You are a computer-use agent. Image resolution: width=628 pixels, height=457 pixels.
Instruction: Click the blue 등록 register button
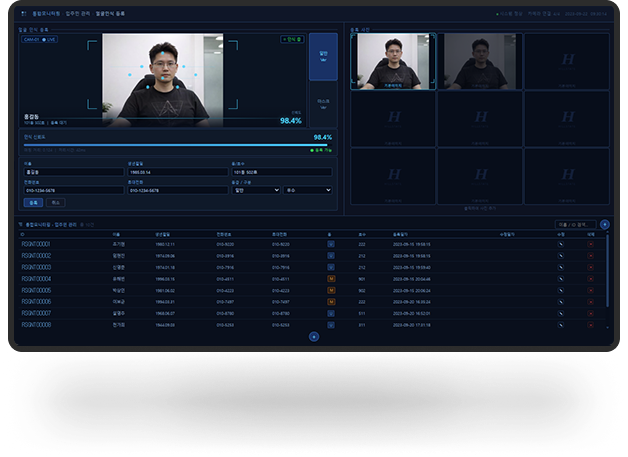click(31, 202)
